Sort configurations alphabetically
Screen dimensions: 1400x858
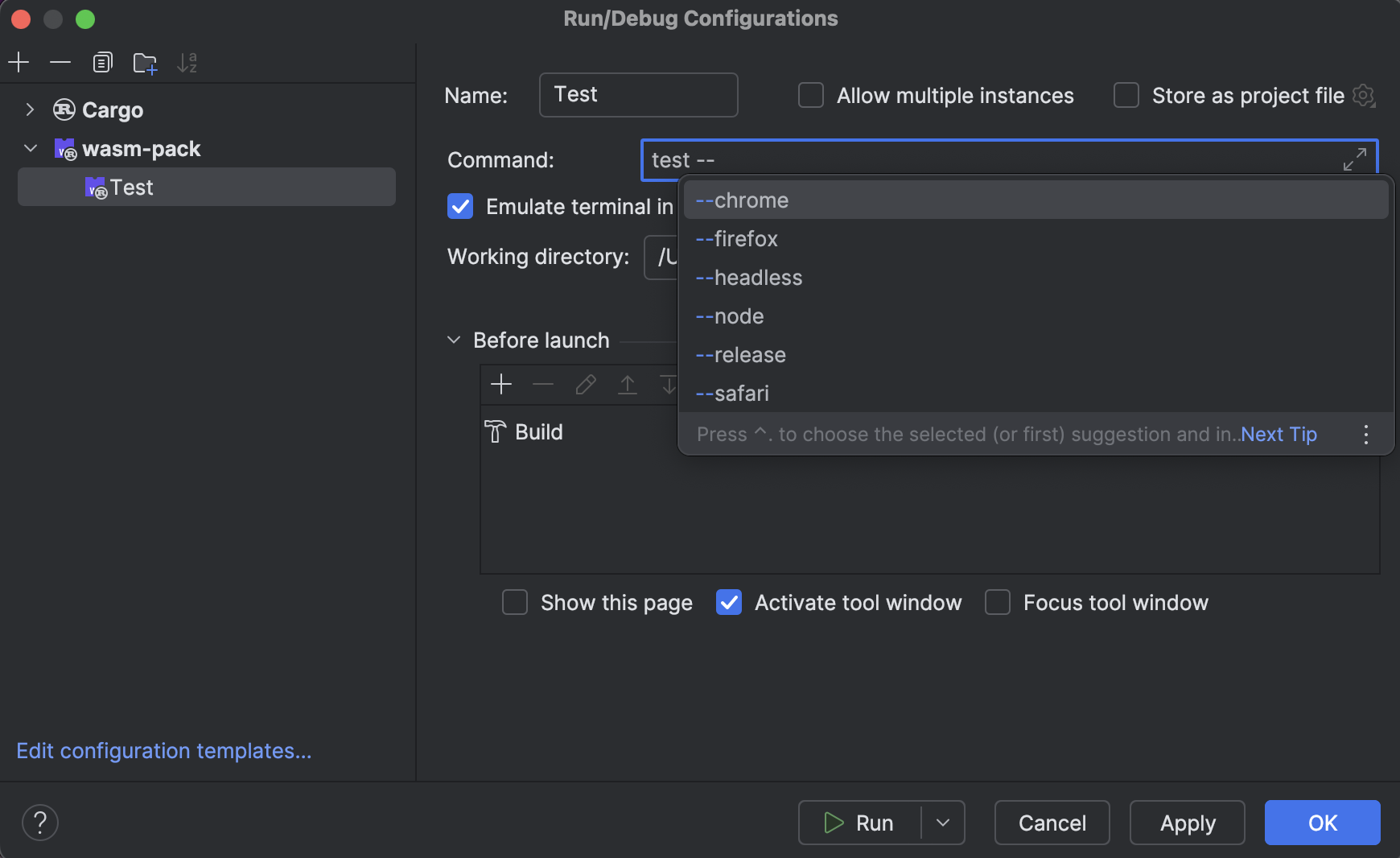coord(187,62)
